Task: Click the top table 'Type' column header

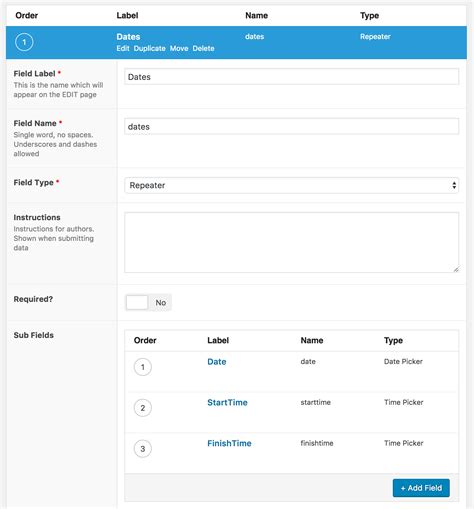Action: tap(369, 16)
